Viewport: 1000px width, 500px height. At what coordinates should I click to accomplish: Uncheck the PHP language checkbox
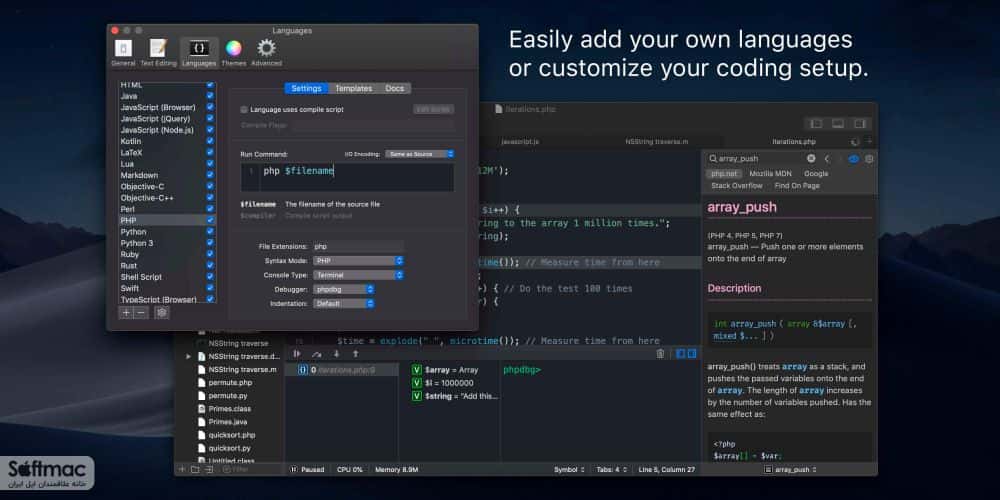(210, 220)
